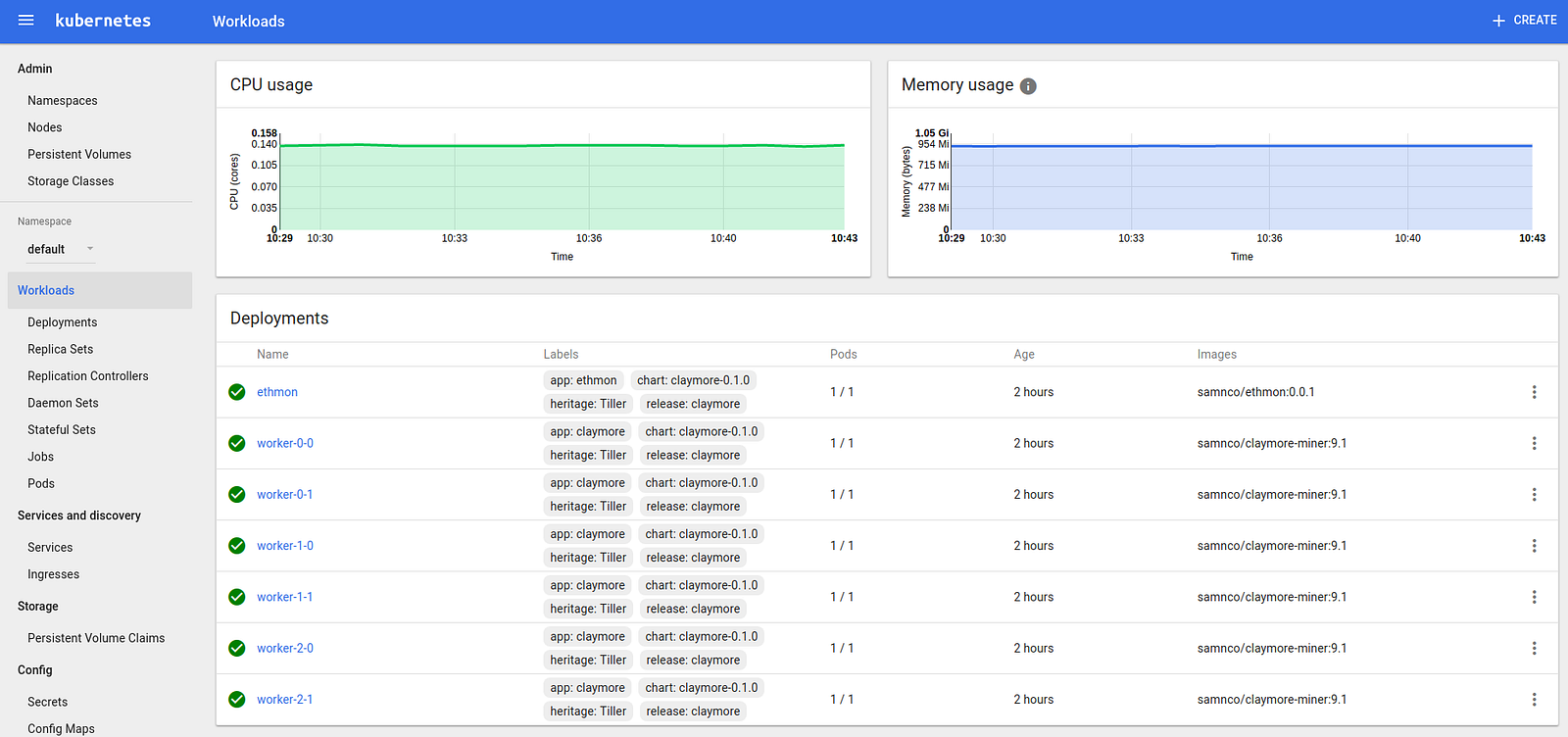
Task: Open Persistent Volume Claims in sidebar
Action: tap(96, 638)
